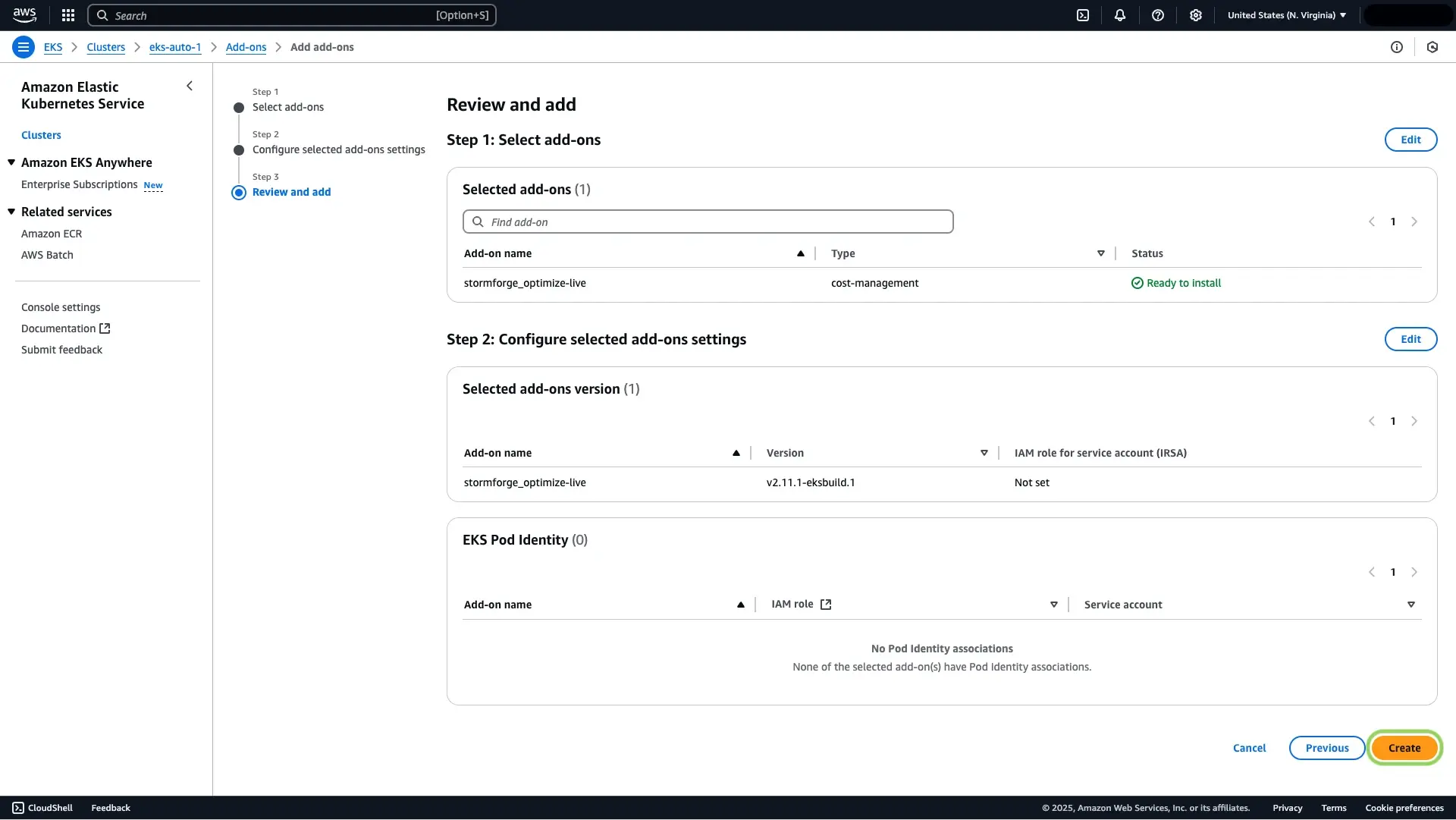Click the notifications bell icon
This screenshot has height=820, width=1456.
click(x=1120, y=15)
